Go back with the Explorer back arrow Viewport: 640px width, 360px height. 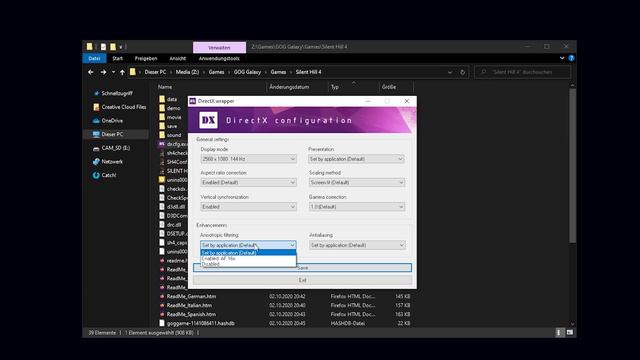91,72
